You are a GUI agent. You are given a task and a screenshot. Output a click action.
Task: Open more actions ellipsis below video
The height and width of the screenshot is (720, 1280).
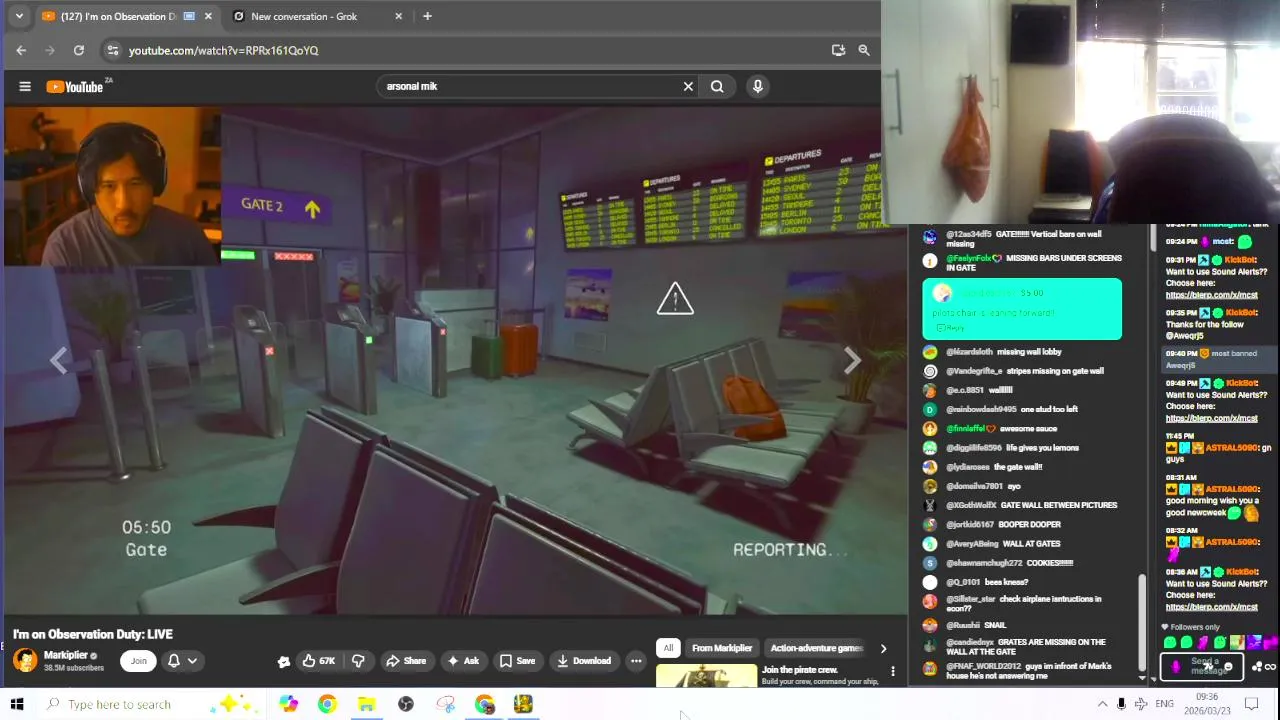636,660
